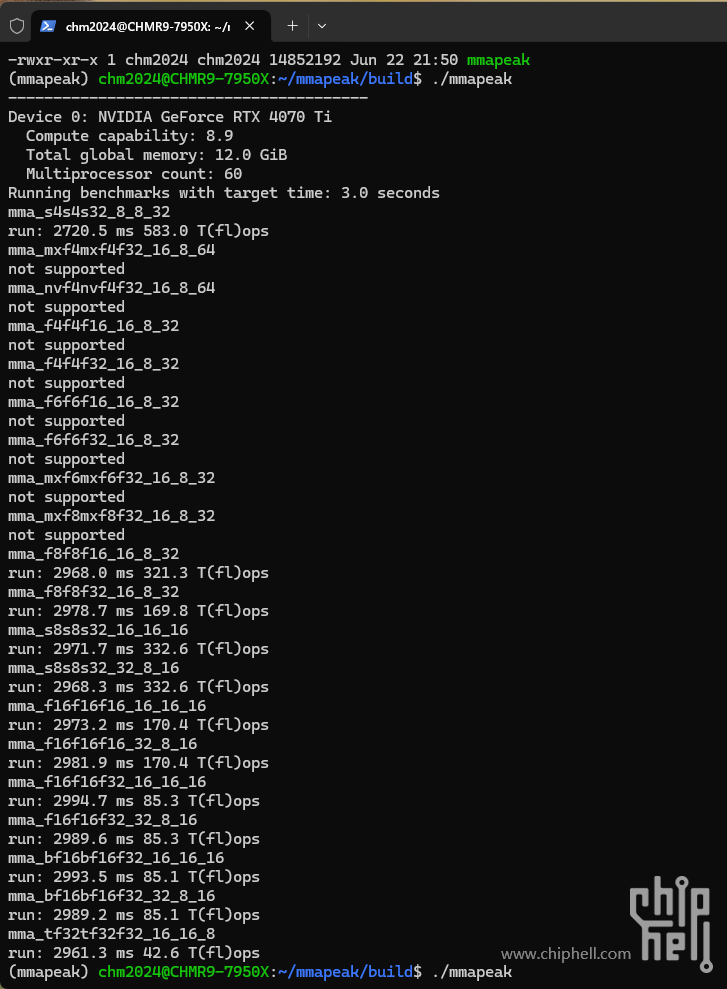727x989 pixels.
Task: Click the mma_tf32tf32f32_16_16_8 benchmark name
Action: coord(112,933)
